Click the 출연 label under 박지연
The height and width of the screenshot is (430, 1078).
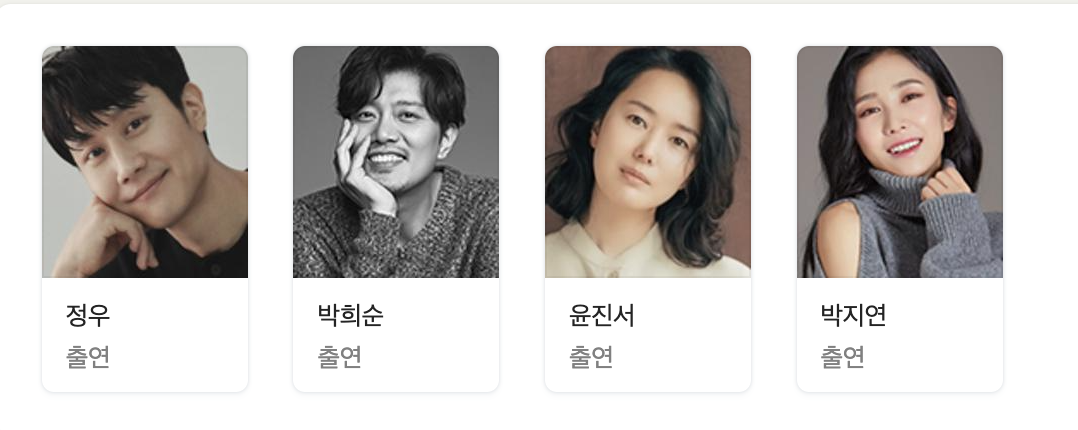point(843,356)
